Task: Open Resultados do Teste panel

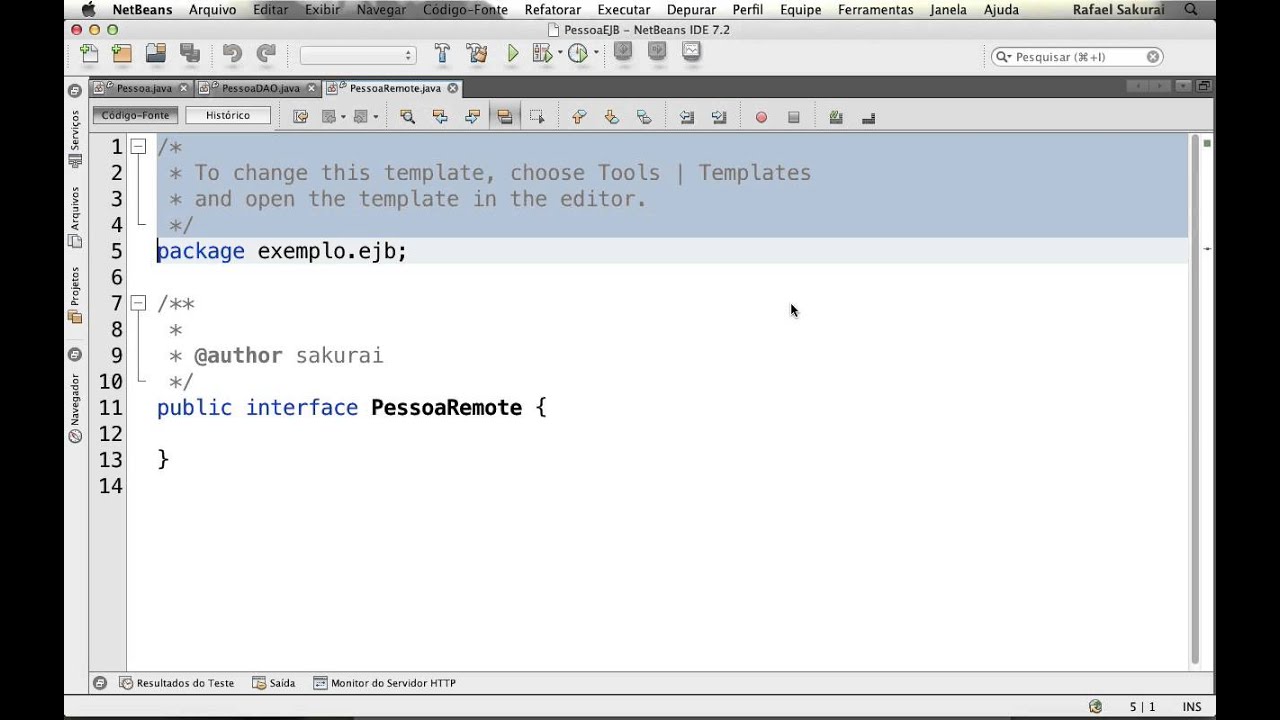Action: [177, 683]
